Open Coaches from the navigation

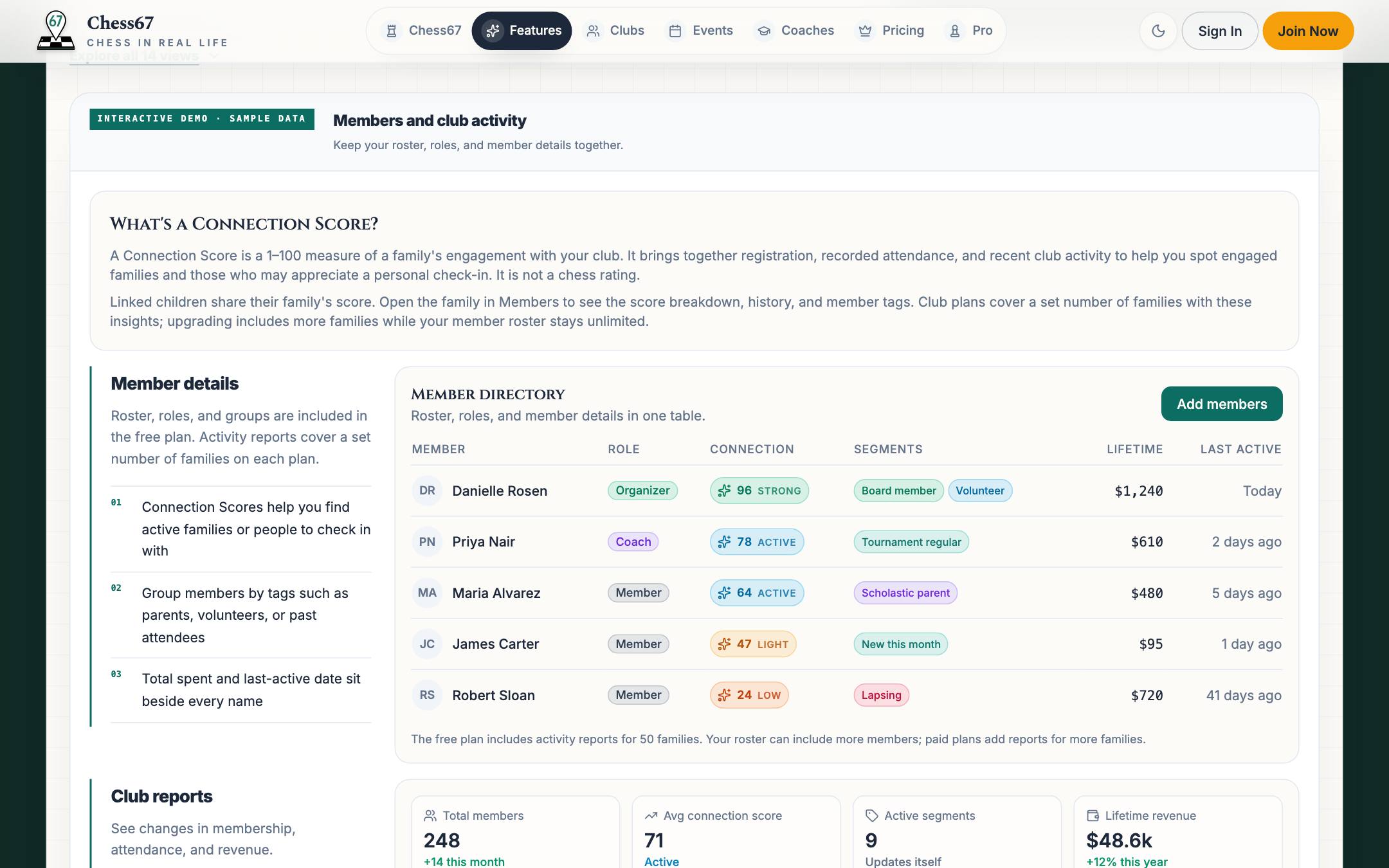(x=794, y=31)
